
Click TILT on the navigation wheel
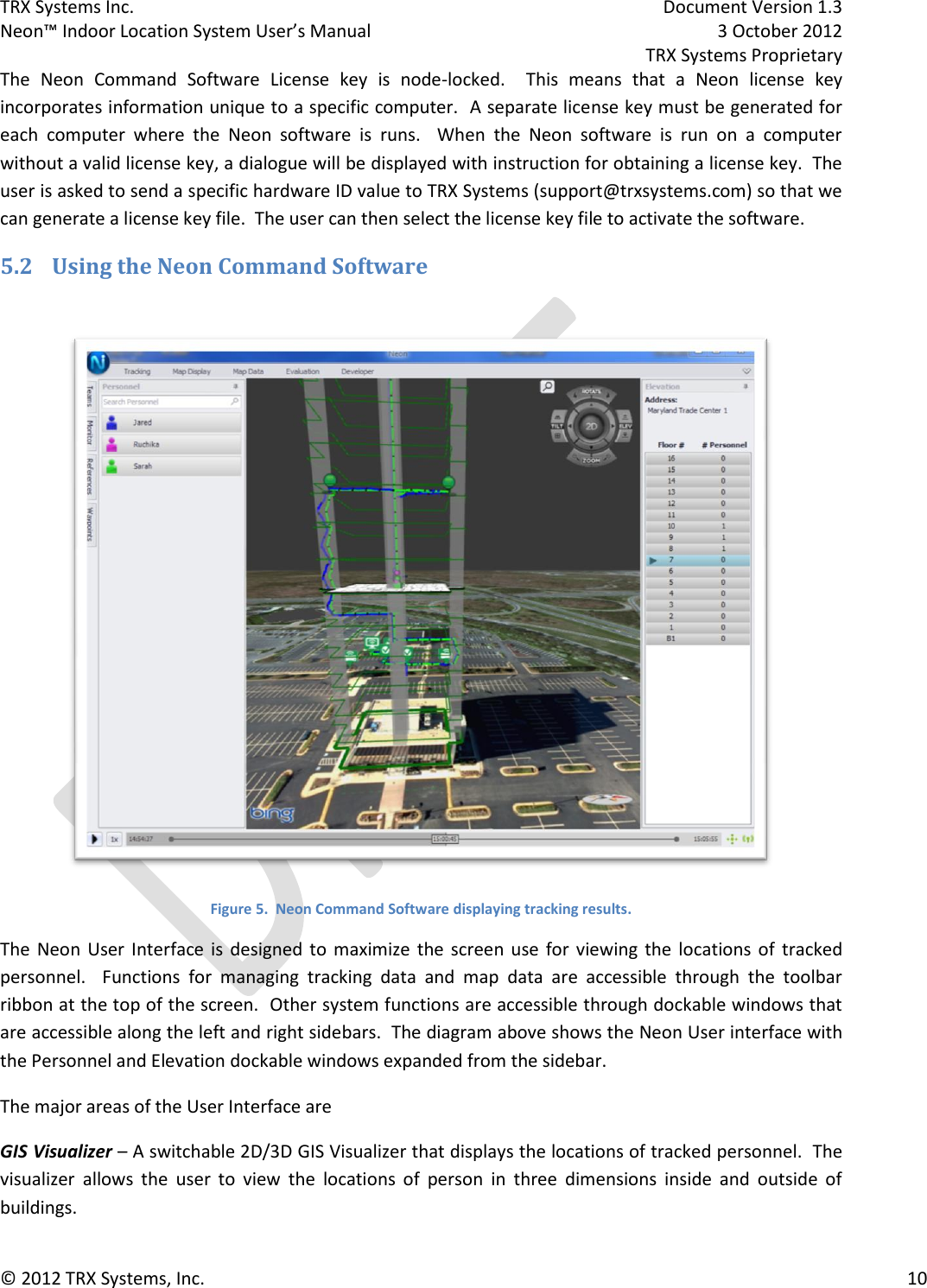558,425
